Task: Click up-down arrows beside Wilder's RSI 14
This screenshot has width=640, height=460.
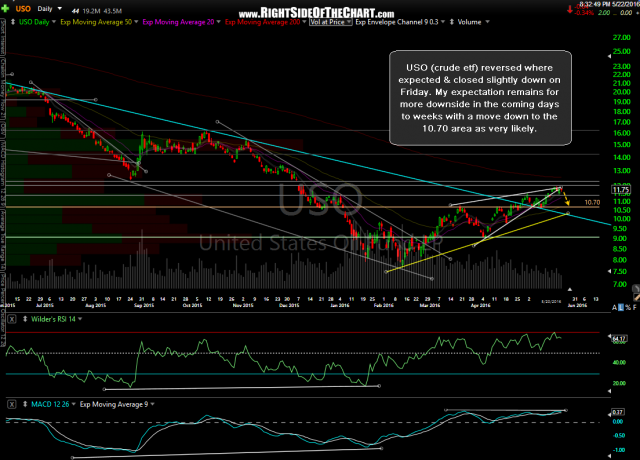Action: (25, 319)
